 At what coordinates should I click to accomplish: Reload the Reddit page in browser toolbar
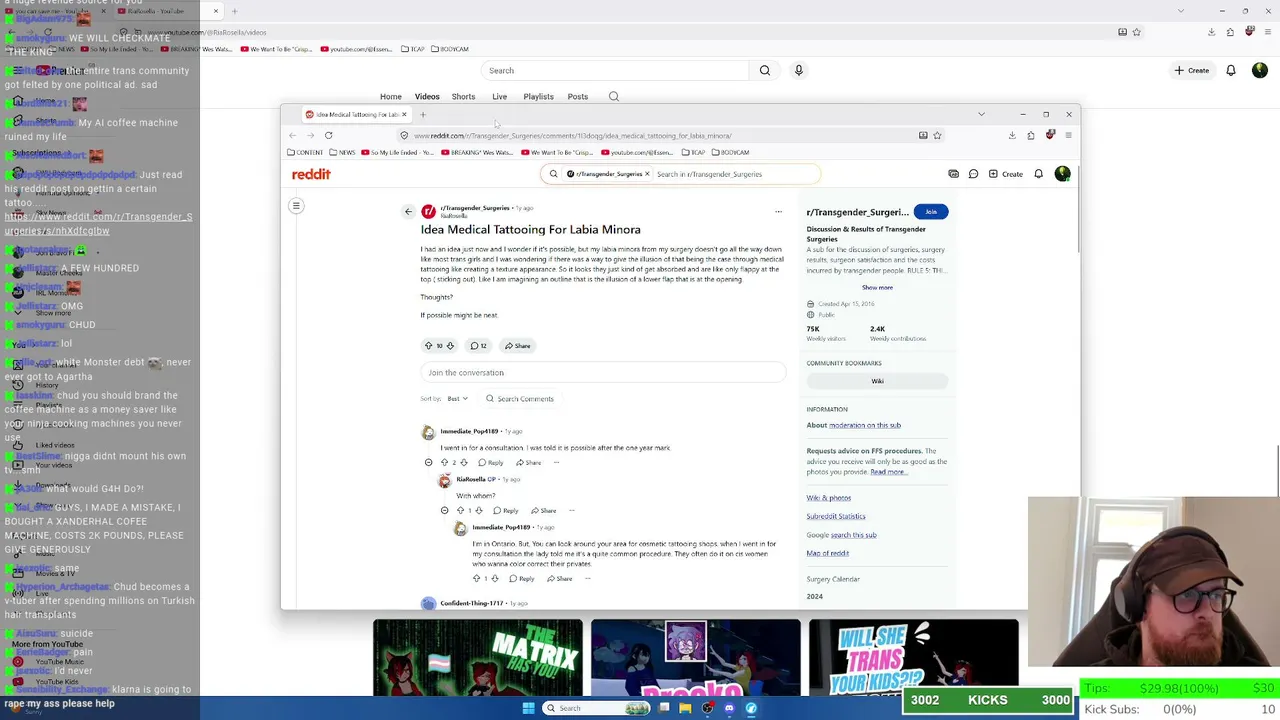tap(328, 135)
